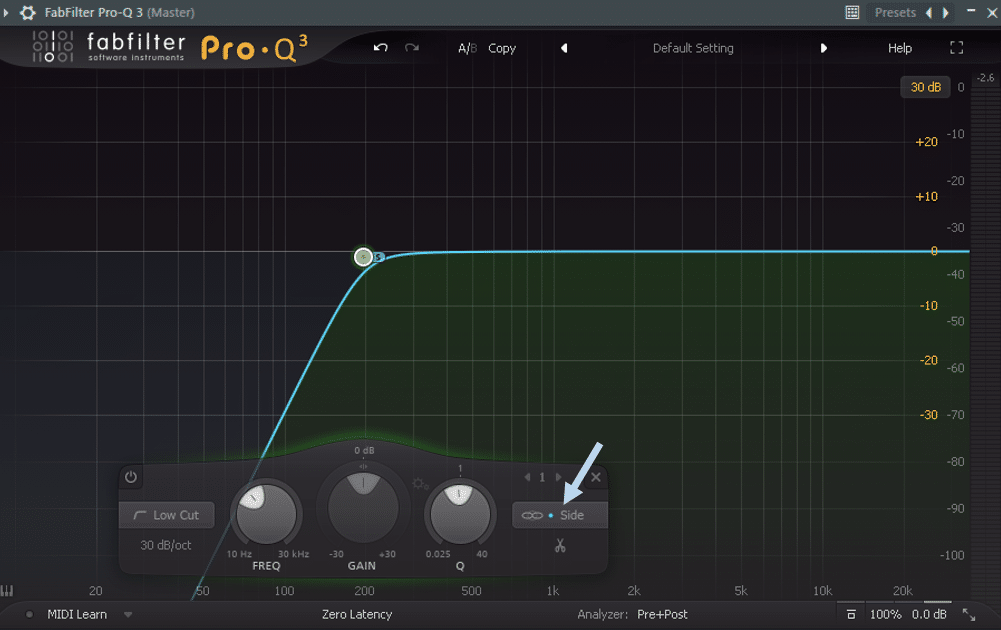Click the gain pan marker above GAIN knob
The image size is (1001, 630).
pyautogui.click(x=363, y=466)
